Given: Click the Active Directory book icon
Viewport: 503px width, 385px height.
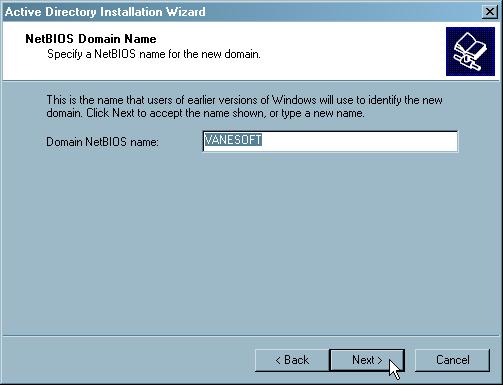Looking at the screenshot, I should coord(470,52).
